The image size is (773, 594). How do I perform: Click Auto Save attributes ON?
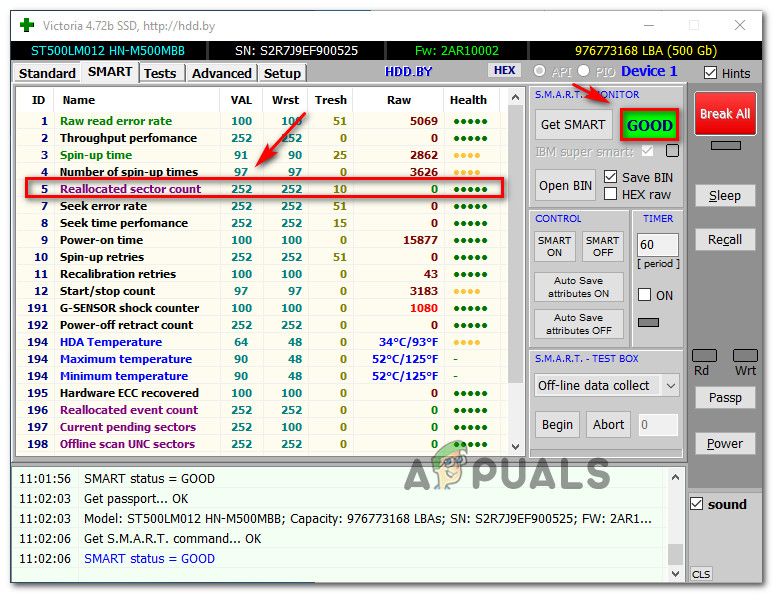click(x=578, y=287)
